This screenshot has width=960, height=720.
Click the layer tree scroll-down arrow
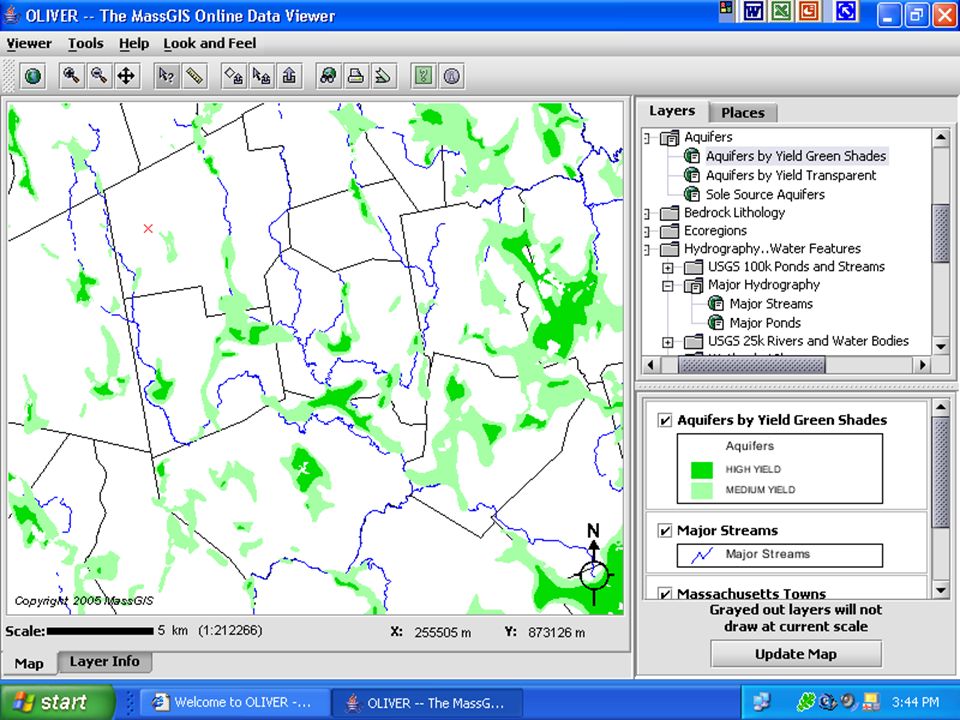(x=941, y=347)
